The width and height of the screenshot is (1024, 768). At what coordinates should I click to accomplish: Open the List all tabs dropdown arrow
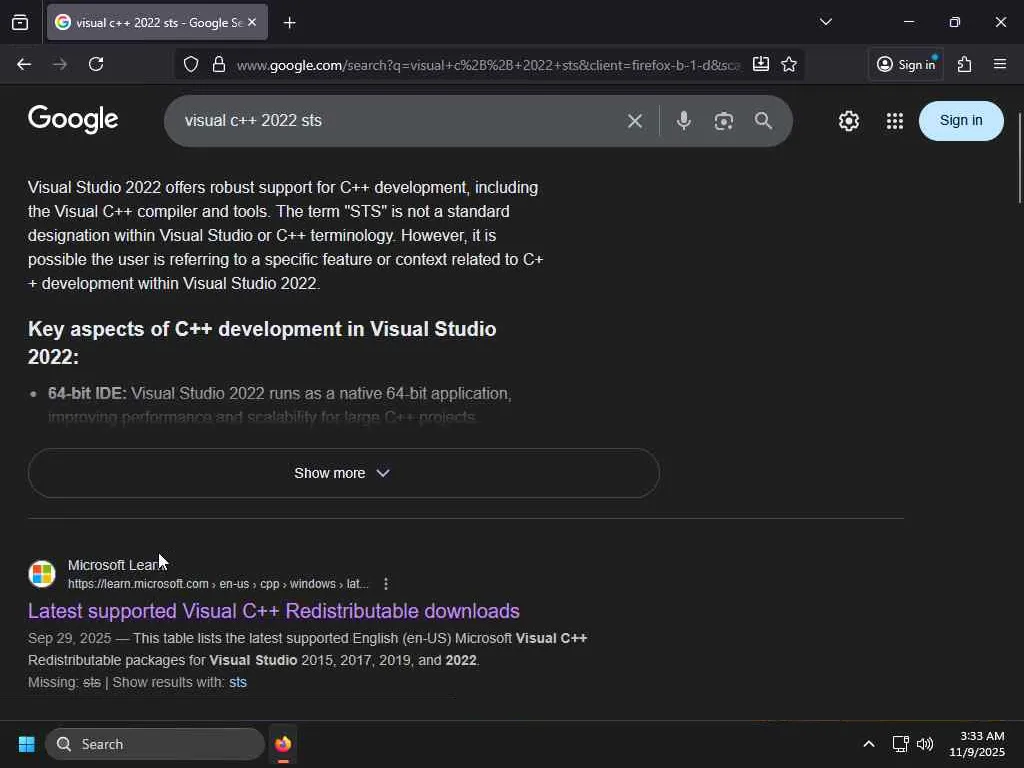tap(825, 22)
